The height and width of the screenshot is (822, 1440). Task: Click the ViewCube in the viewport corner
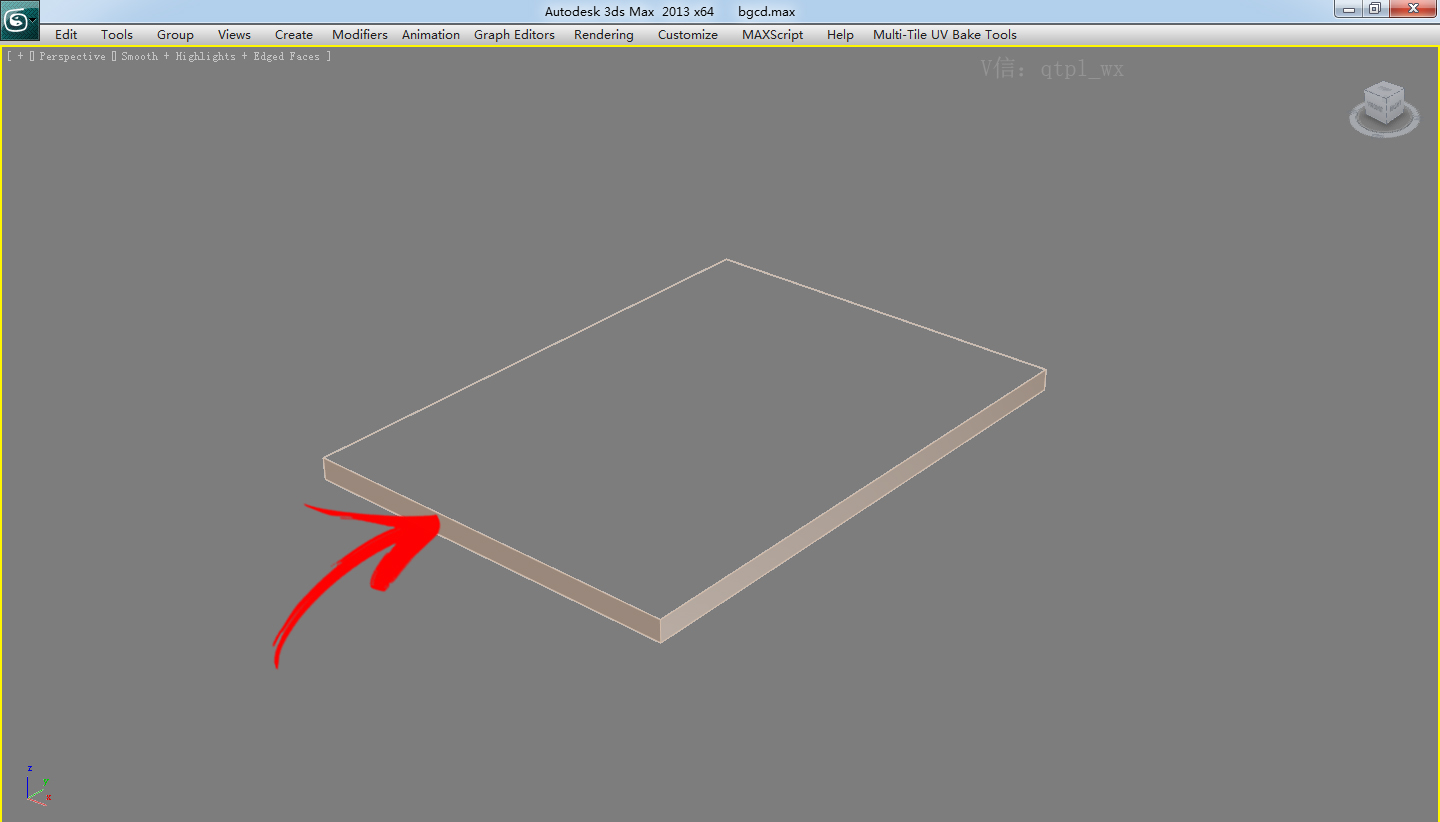tap(1384, 107)
